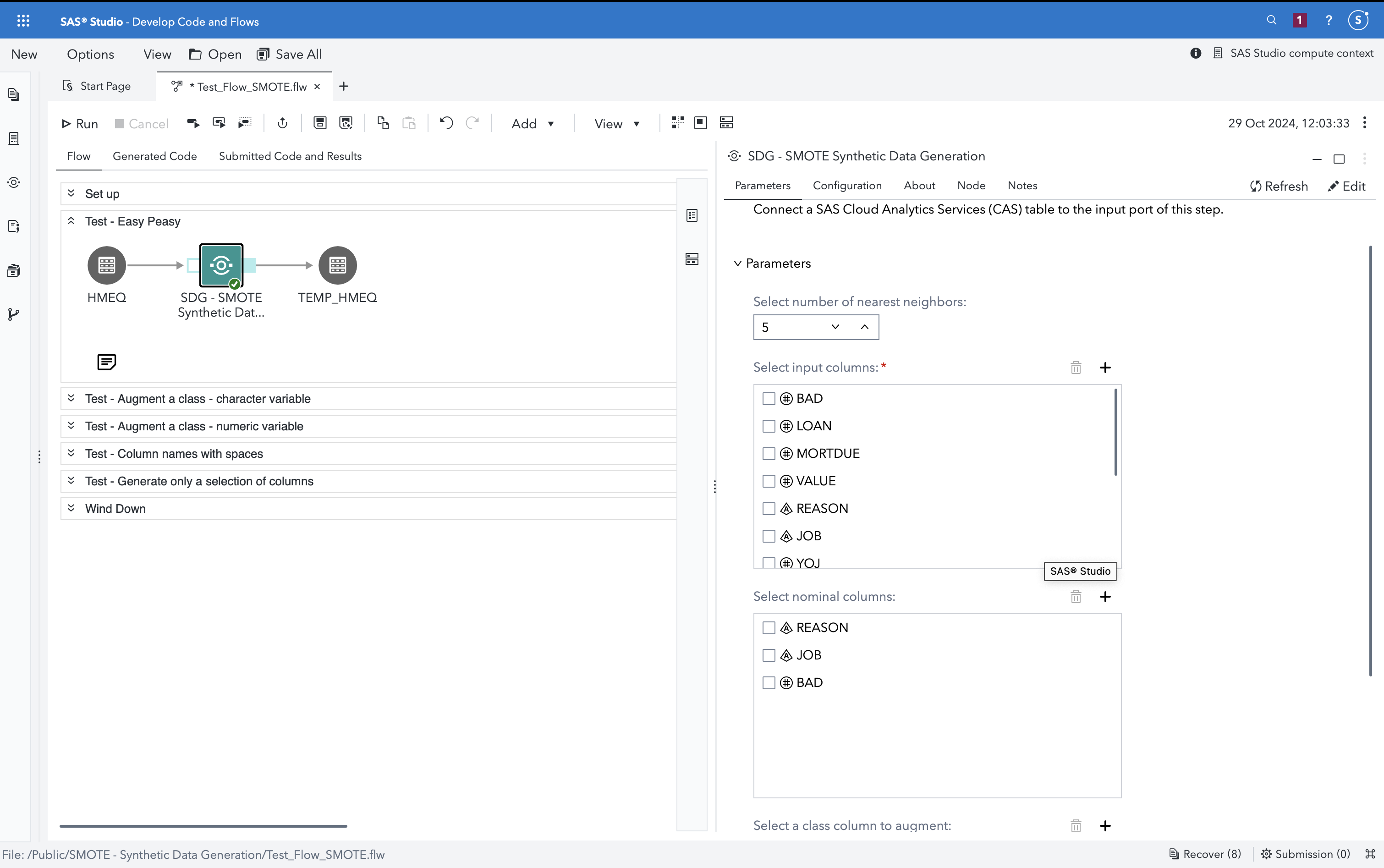Image resolution: width=1384 pixels, height=868 pixels.
Task: Add input columns with plus icon
Action: (x=1105, y=368)
